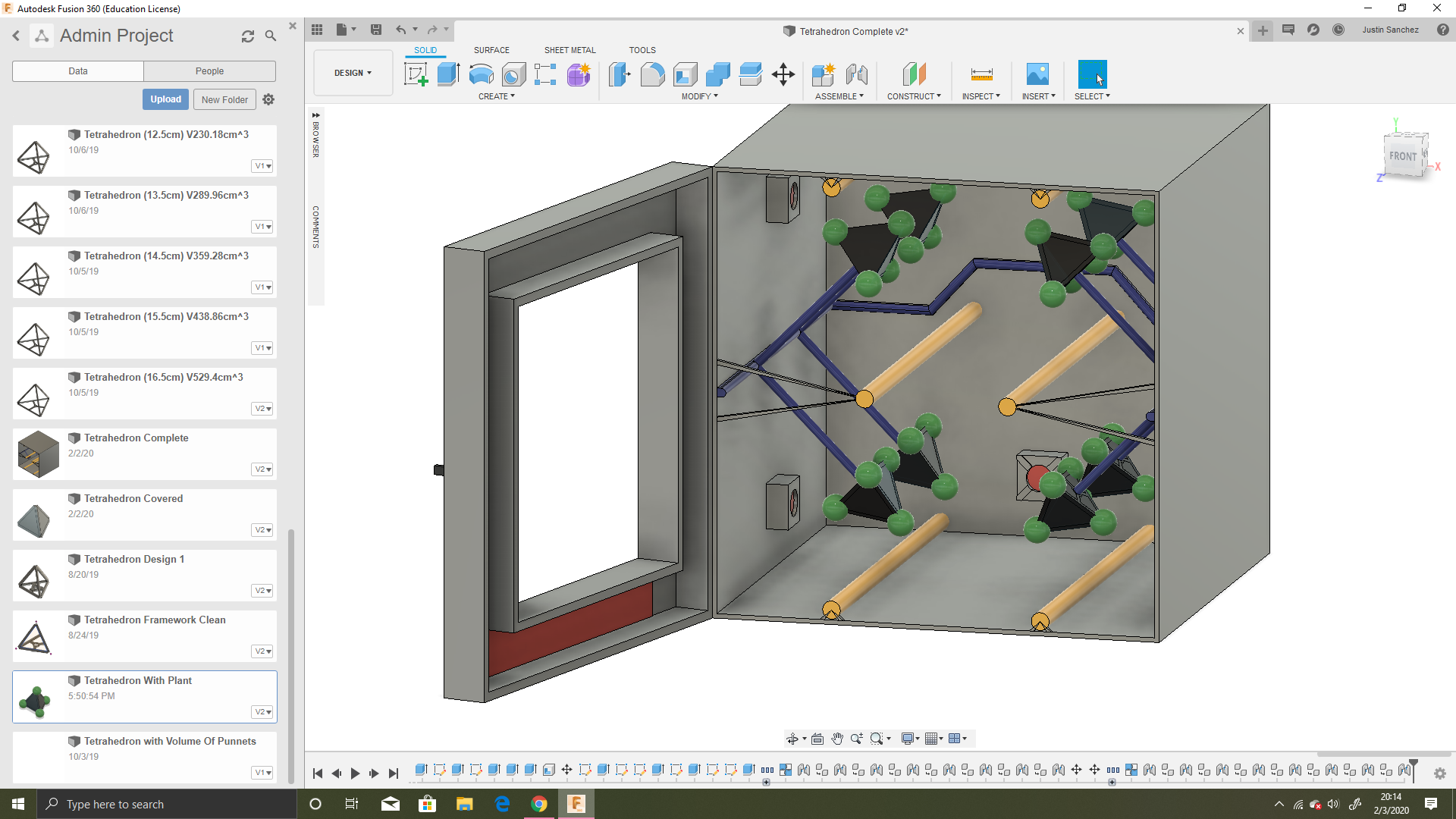The width and height of the screenshot is (1456, 819).
Task: Switch to the People tab
Action: 209,71
